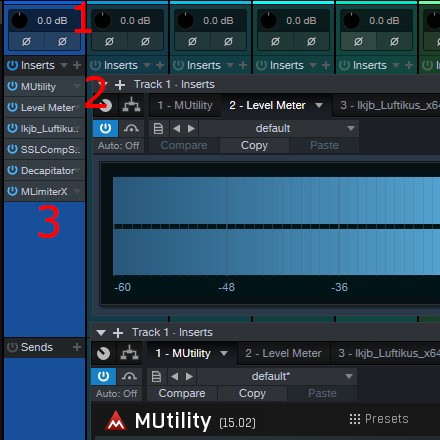Click the first channel's 0.0 dB gain field

click(x=52, y=21)
